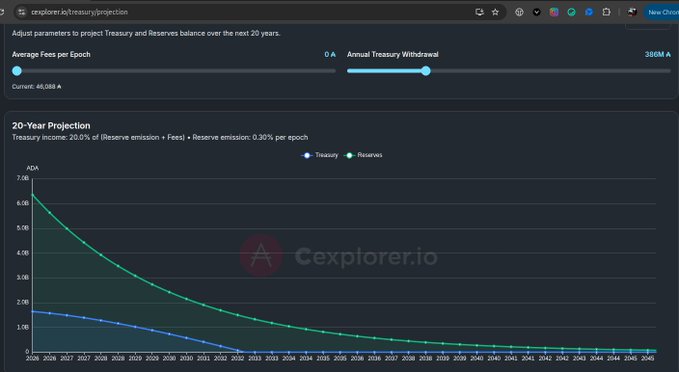679x372 pixels.
Task: Click the Annual Treasury Withdrawal slider handle
Action: (x=426, y=71)
